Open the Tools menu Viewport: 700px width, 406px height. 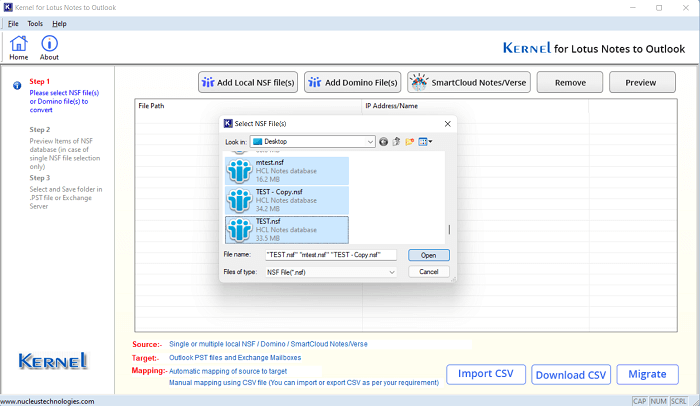[35, 24]
